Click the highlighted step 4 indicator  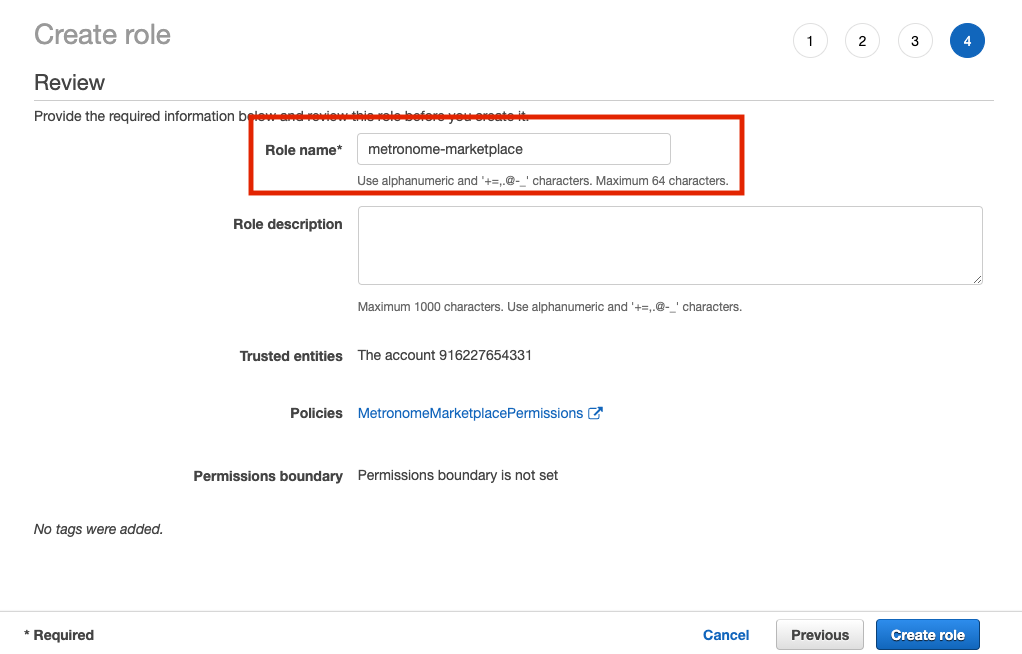[967, 41]
